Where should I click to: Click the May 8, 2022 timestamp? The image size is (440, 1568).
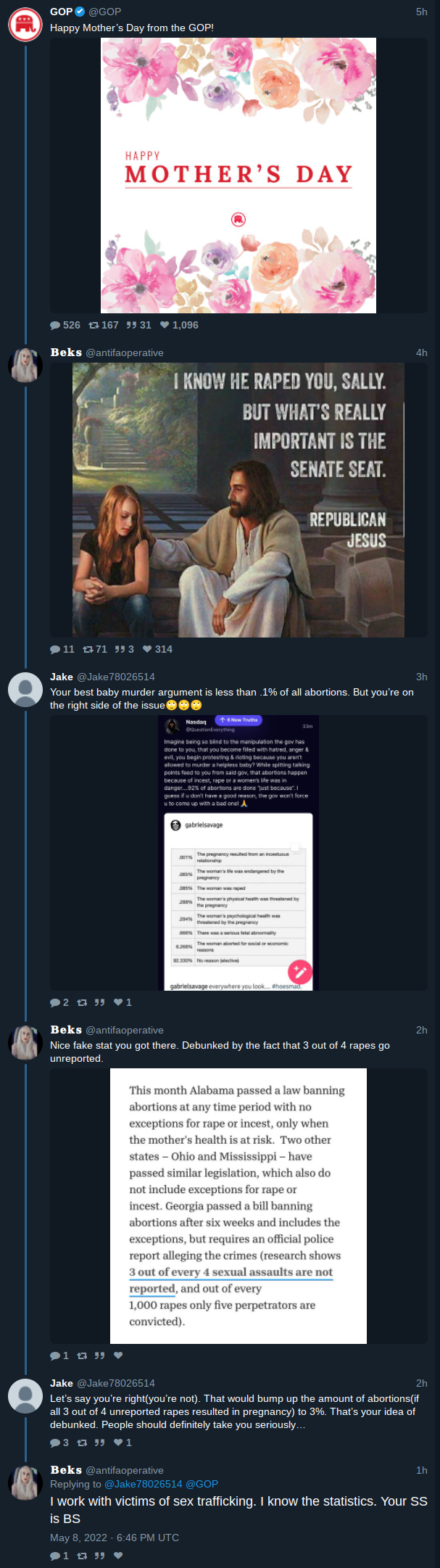tap(115, 1538)
